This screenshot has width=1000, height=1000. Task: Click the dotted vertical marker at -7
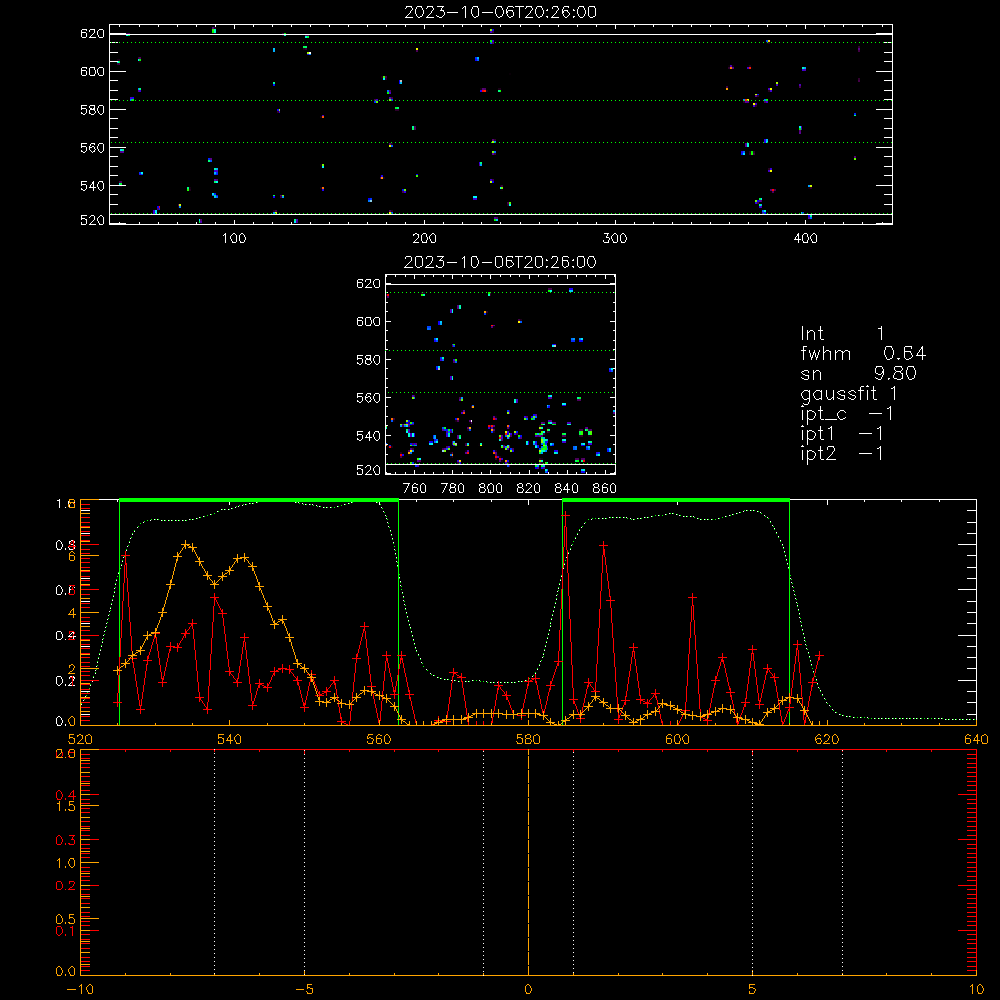click(214, 861)
